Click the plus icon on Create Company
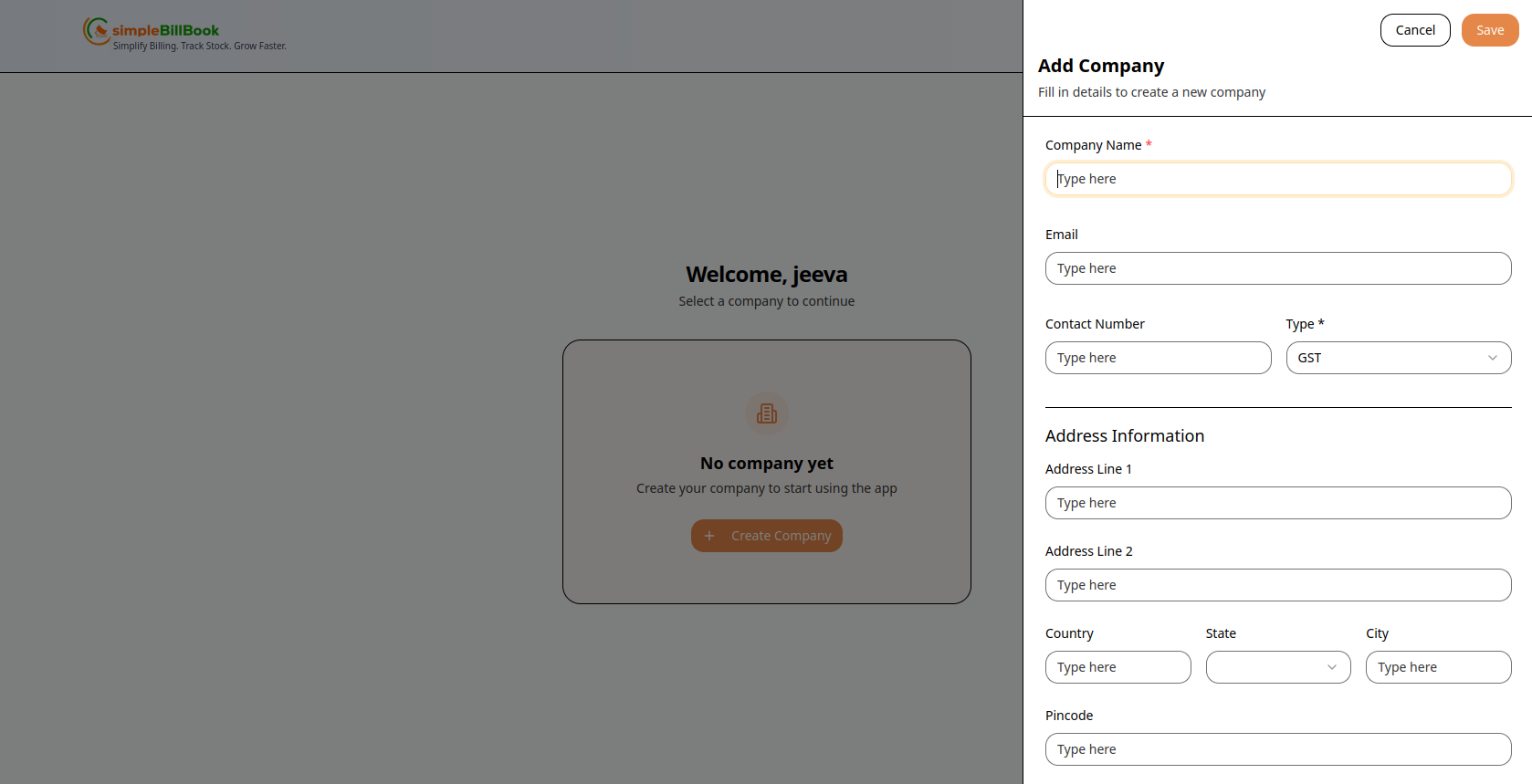The width and height of the screenshot is (1532, 784). (x=709, y=536)
